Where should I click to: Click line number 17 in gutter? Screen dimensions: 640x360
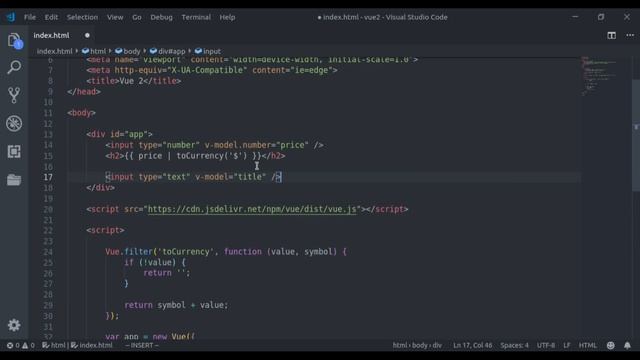[48, 177]
